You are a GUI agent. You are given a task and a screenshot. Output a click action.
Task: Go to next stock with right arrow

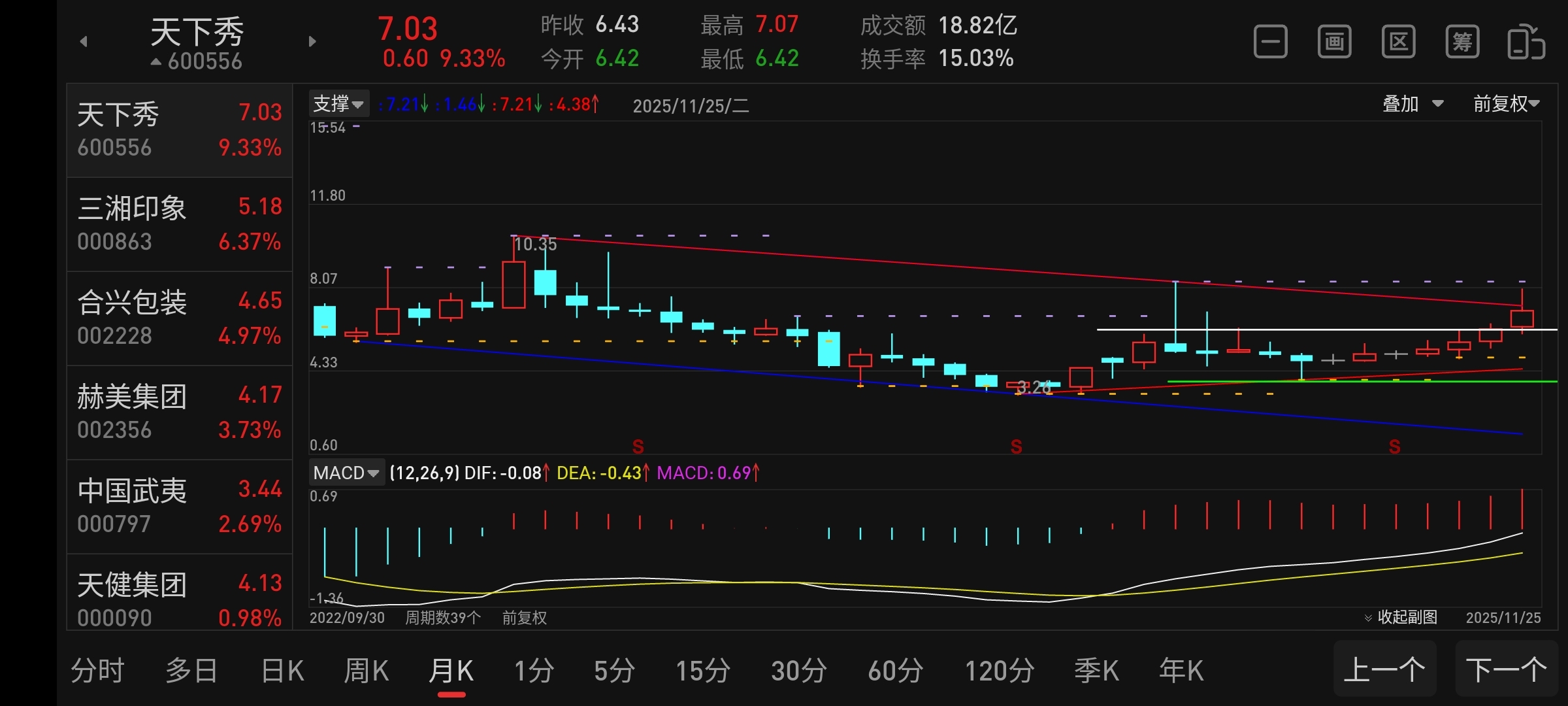click(x=312, y=42)
